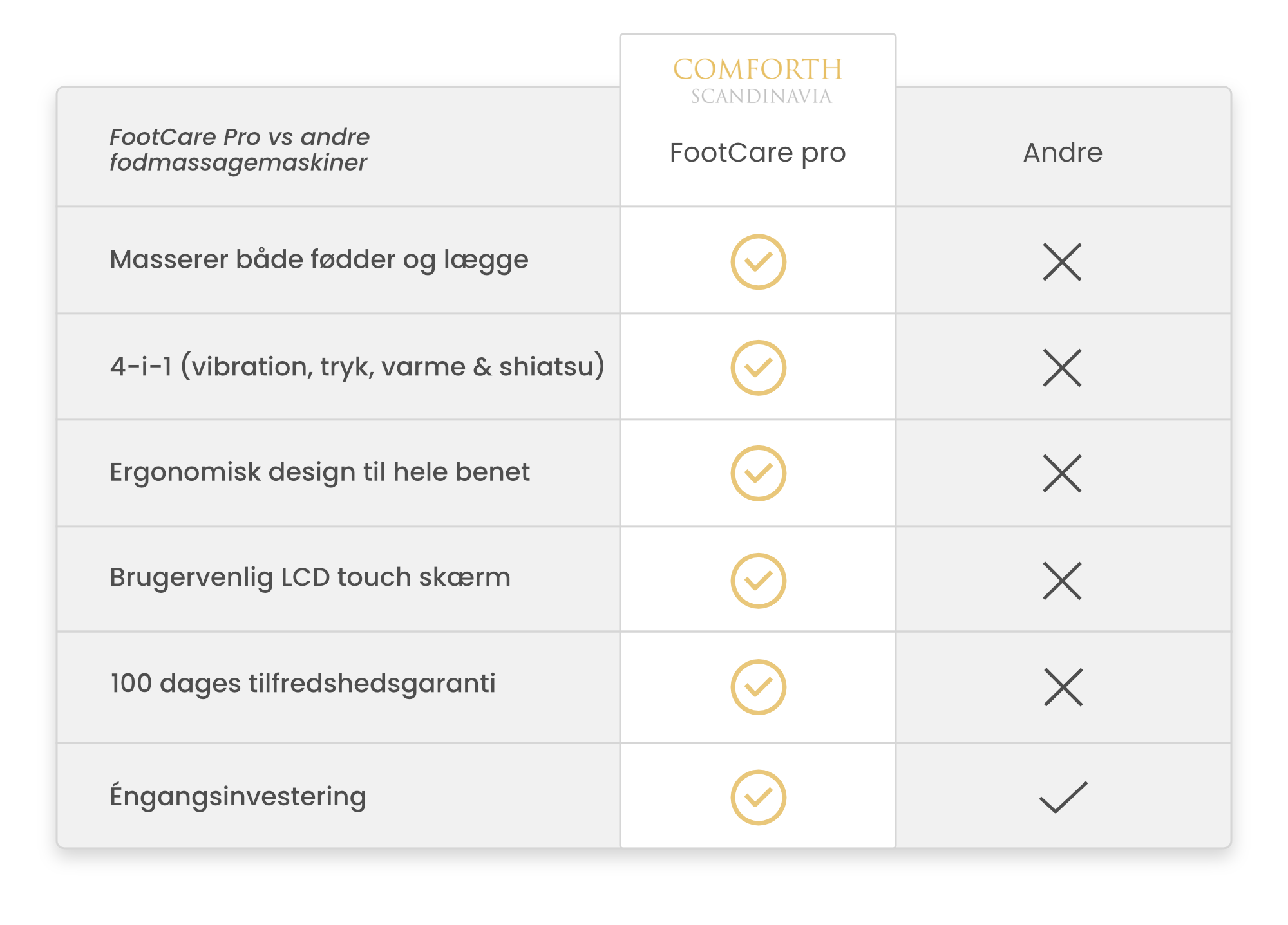This screenshot has height=925, width=1288.
Task: Click gray checkmark in Andre for Éngangsinvestering
Action: tap(1063, 798)
